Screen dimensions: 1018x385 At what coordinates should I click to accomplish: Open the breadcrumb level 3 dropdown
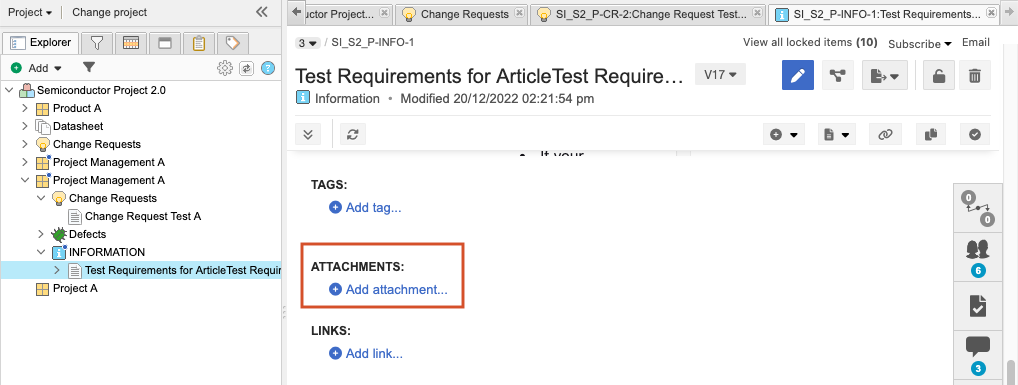(x=308, y=43)
